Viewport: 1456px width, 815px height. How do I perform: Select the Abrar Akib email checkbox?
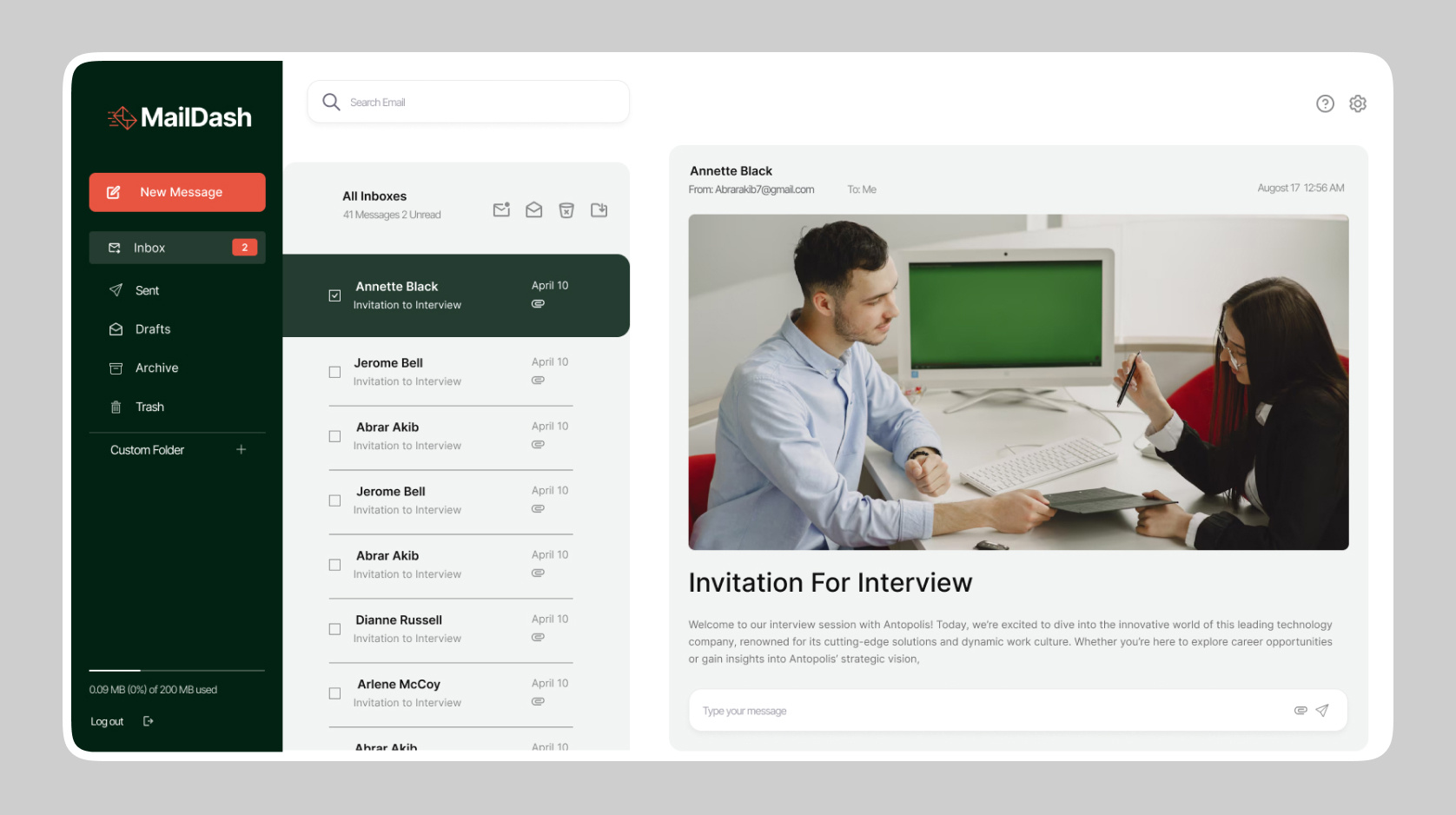[x=334, y=436]
